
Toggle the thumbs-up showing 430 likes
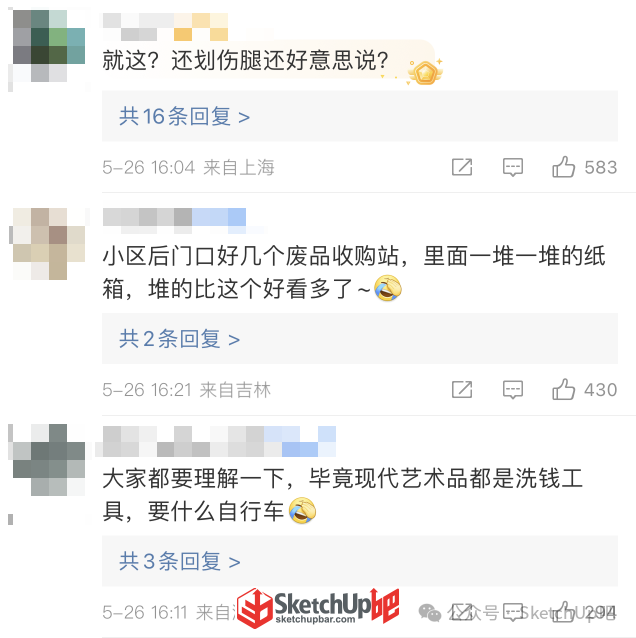[564, 389]
